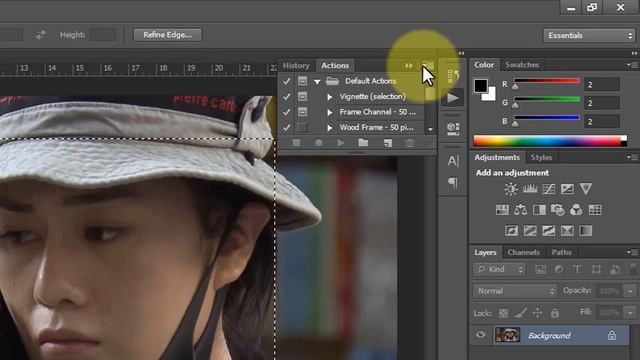Add a Vibrance adjustment
Image resolution: width=640 pixels, height=360 pixels.
click(x=586, y=189)
